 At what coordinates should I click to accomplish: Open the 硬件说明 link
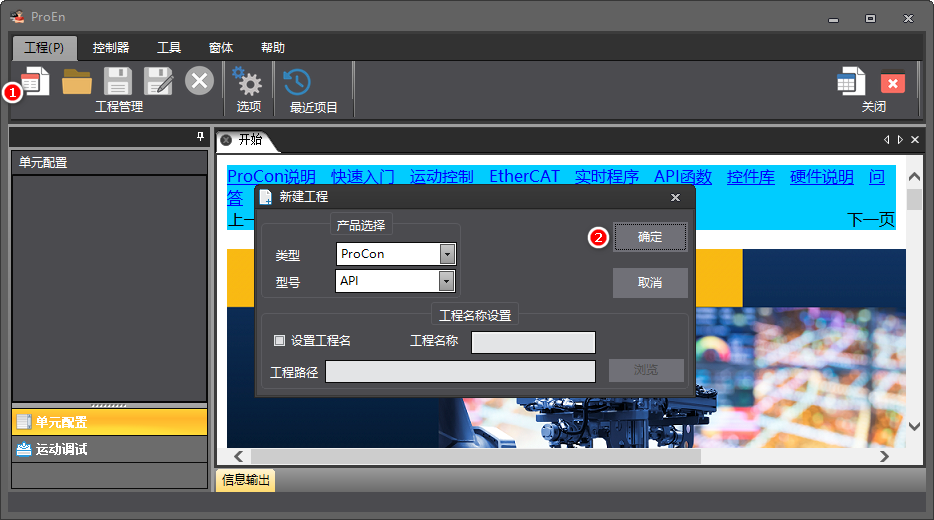tap(821, 177)
